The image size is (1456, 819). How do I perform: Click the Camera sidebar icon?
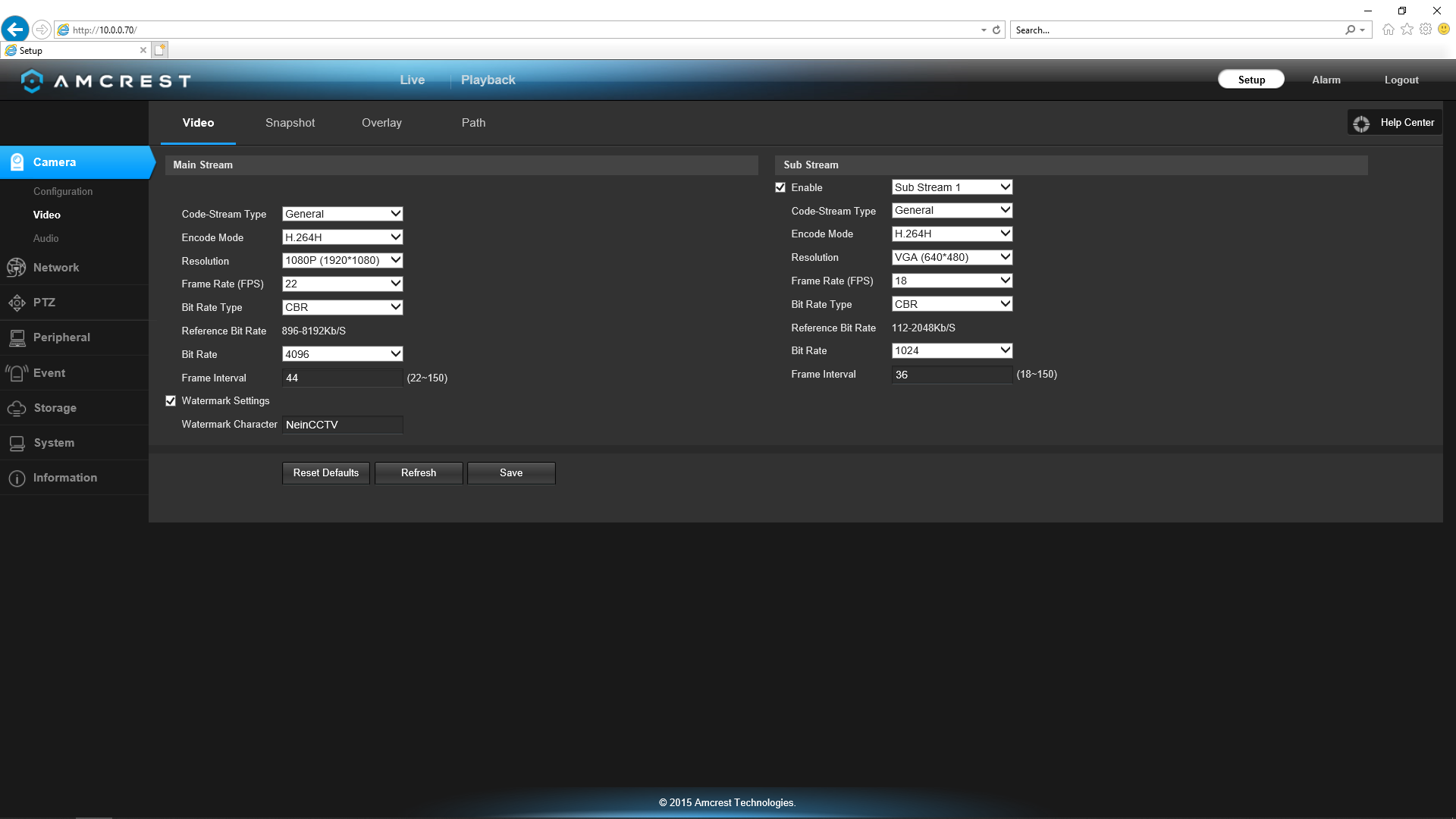point(17,162)
